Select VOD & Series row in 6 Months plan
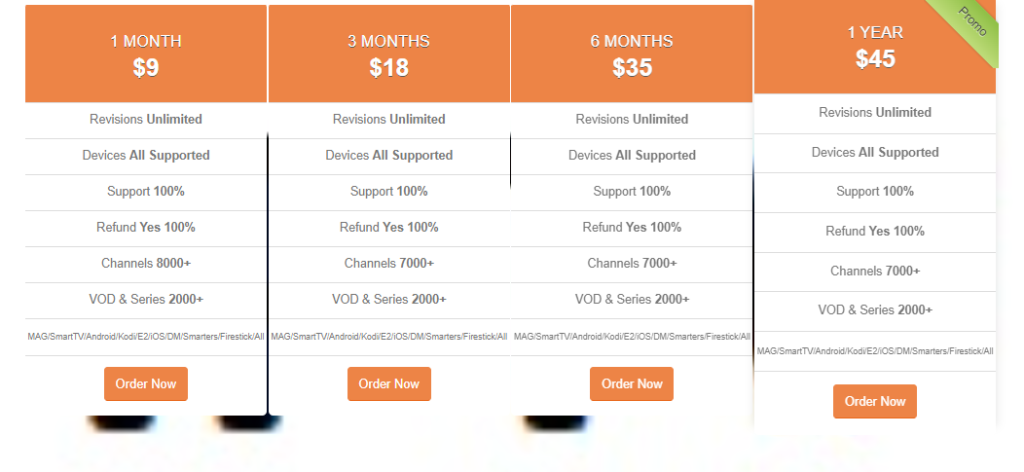 click(632, 299)
